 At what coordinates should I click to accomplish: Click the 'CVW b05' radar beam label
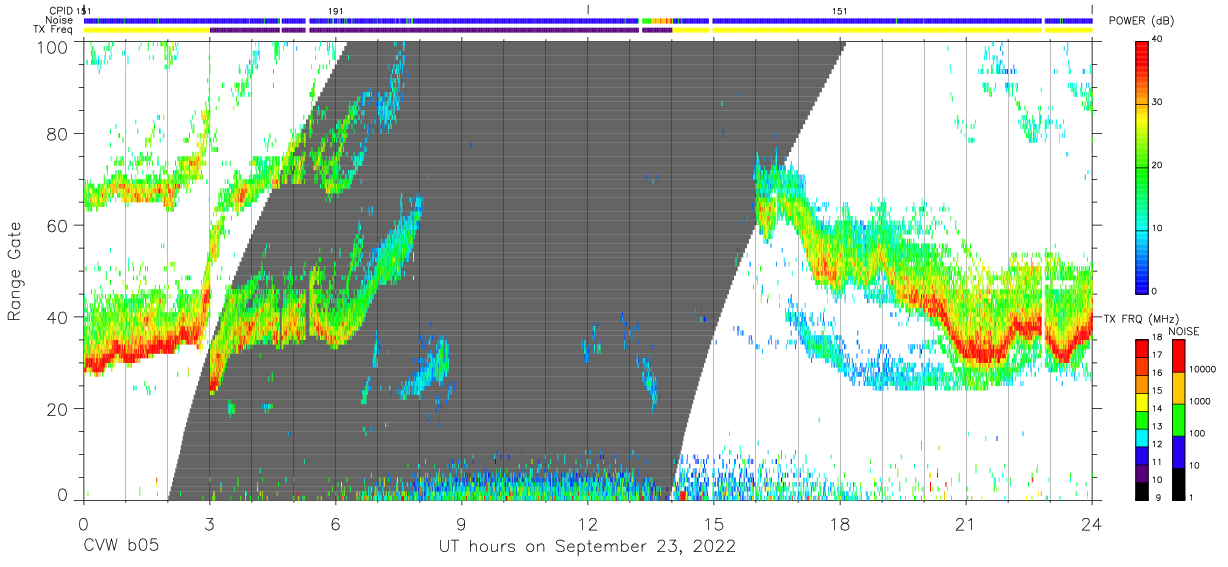[x=120, y=547]
